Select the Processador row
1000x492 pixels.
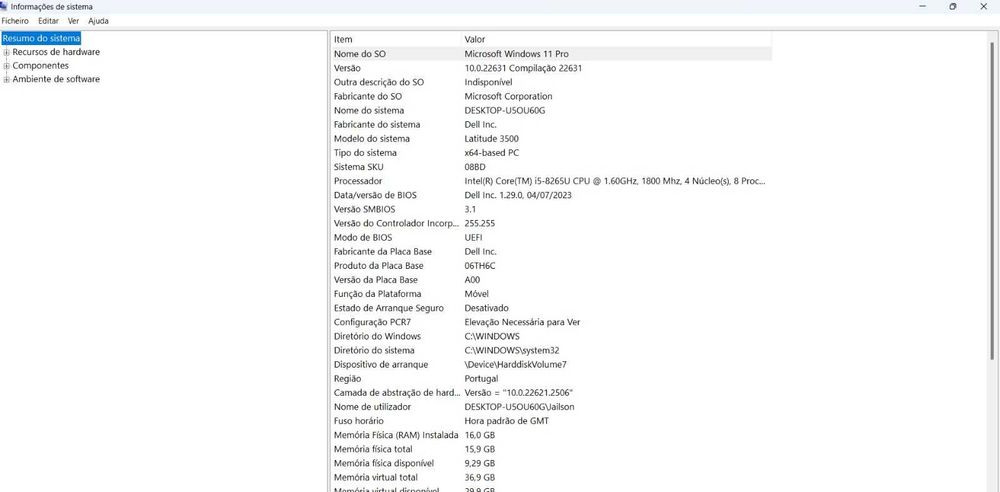tap(551, 181)
